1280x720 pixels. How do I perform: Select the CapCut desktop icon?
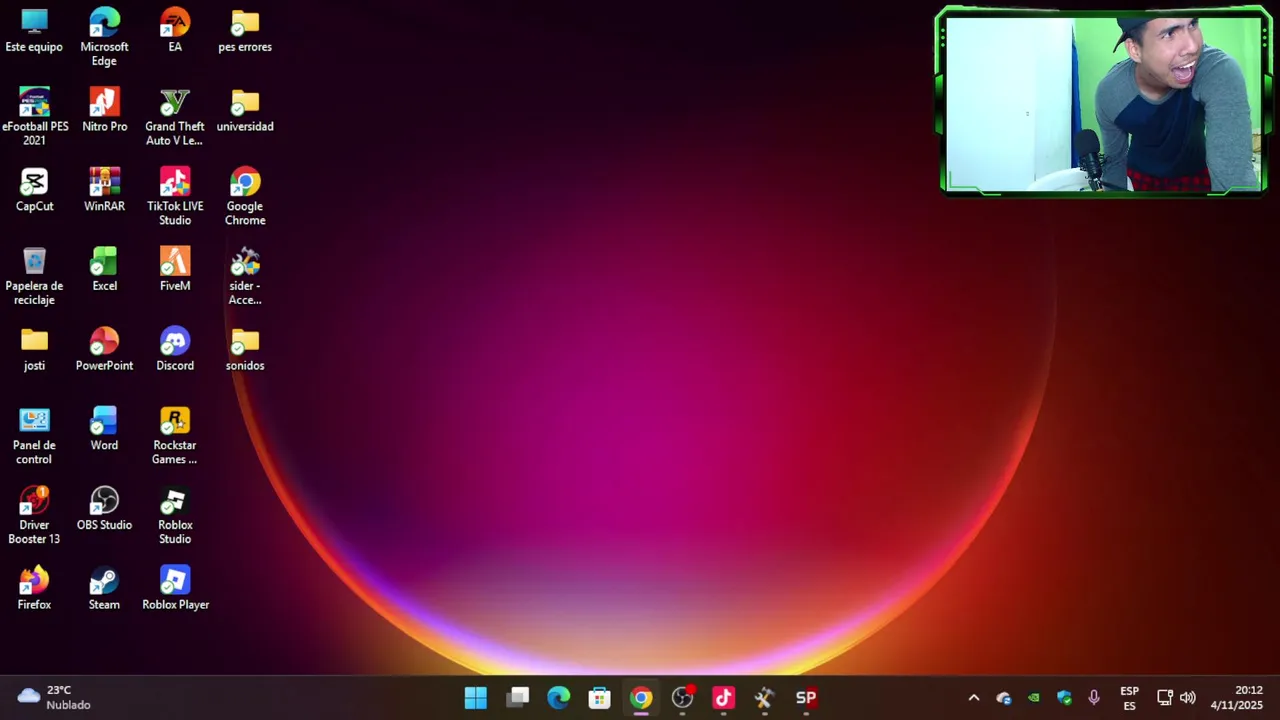click(34, 190)
